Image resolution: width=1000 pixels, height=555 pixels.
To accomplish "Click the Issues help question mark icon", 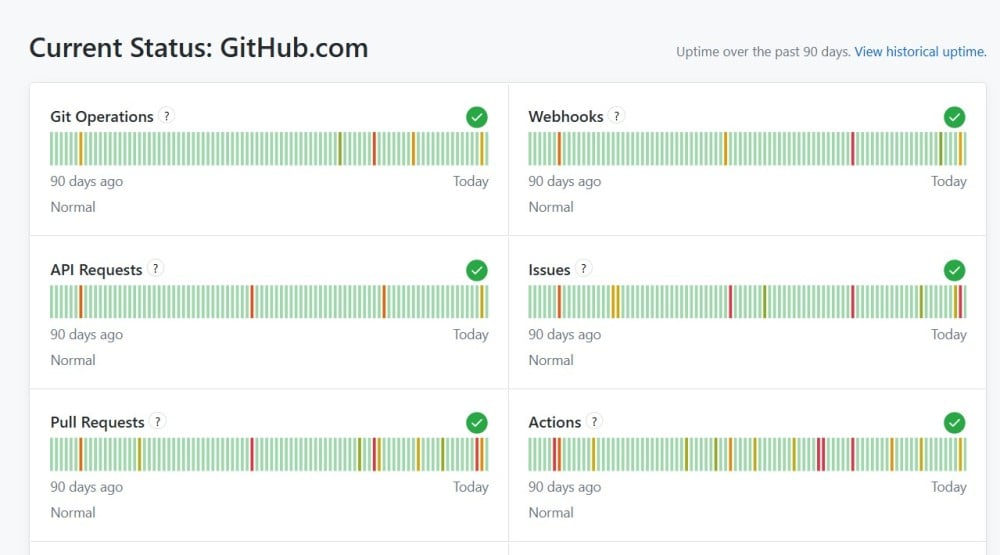I will pos(584,269).
